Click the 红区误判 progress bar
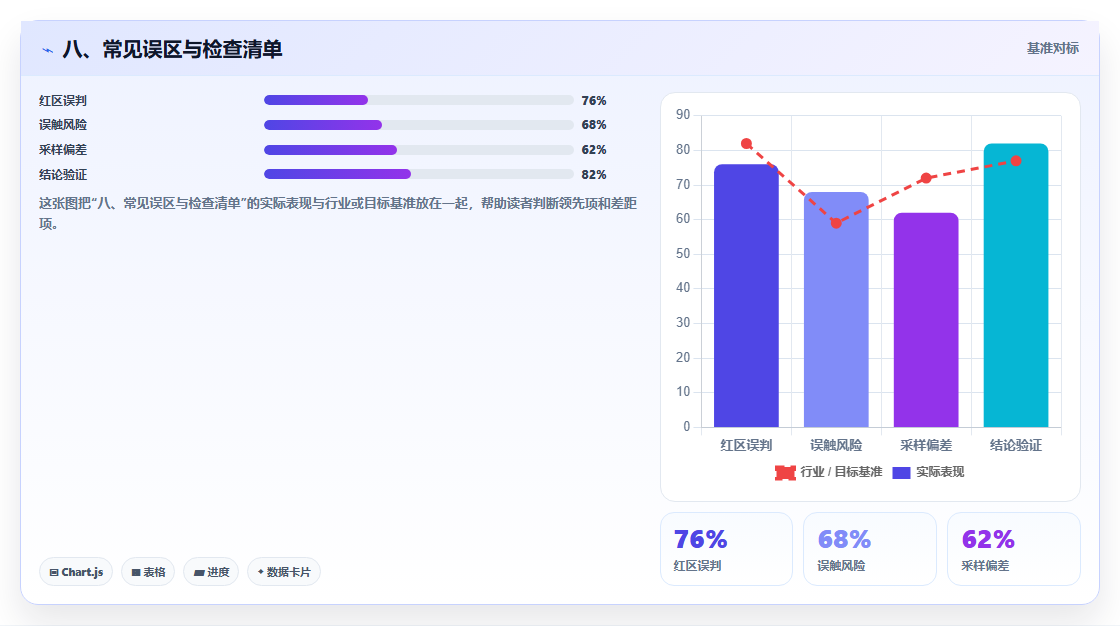 [419, 100]
